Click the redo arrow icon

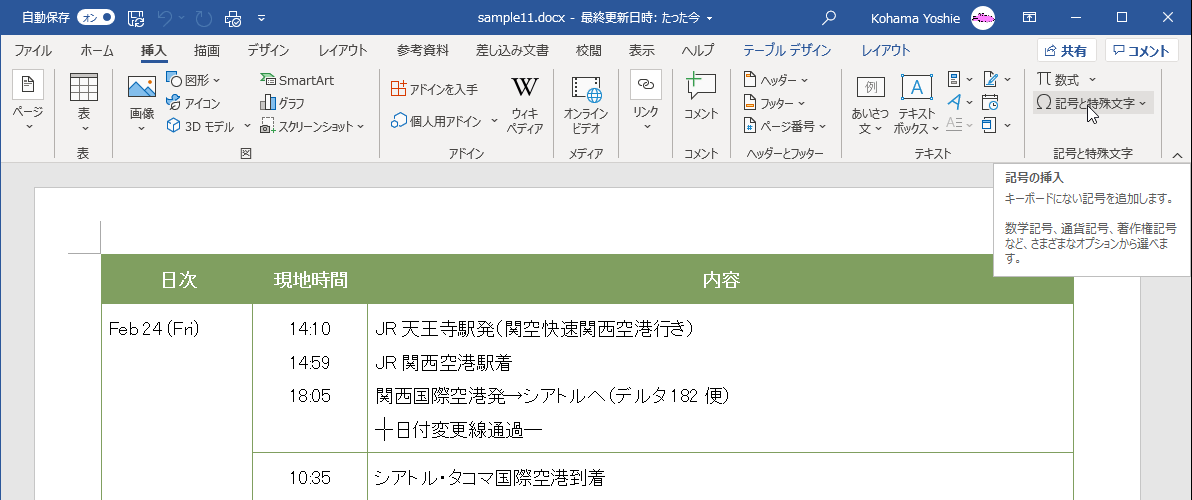coord(203,17)
